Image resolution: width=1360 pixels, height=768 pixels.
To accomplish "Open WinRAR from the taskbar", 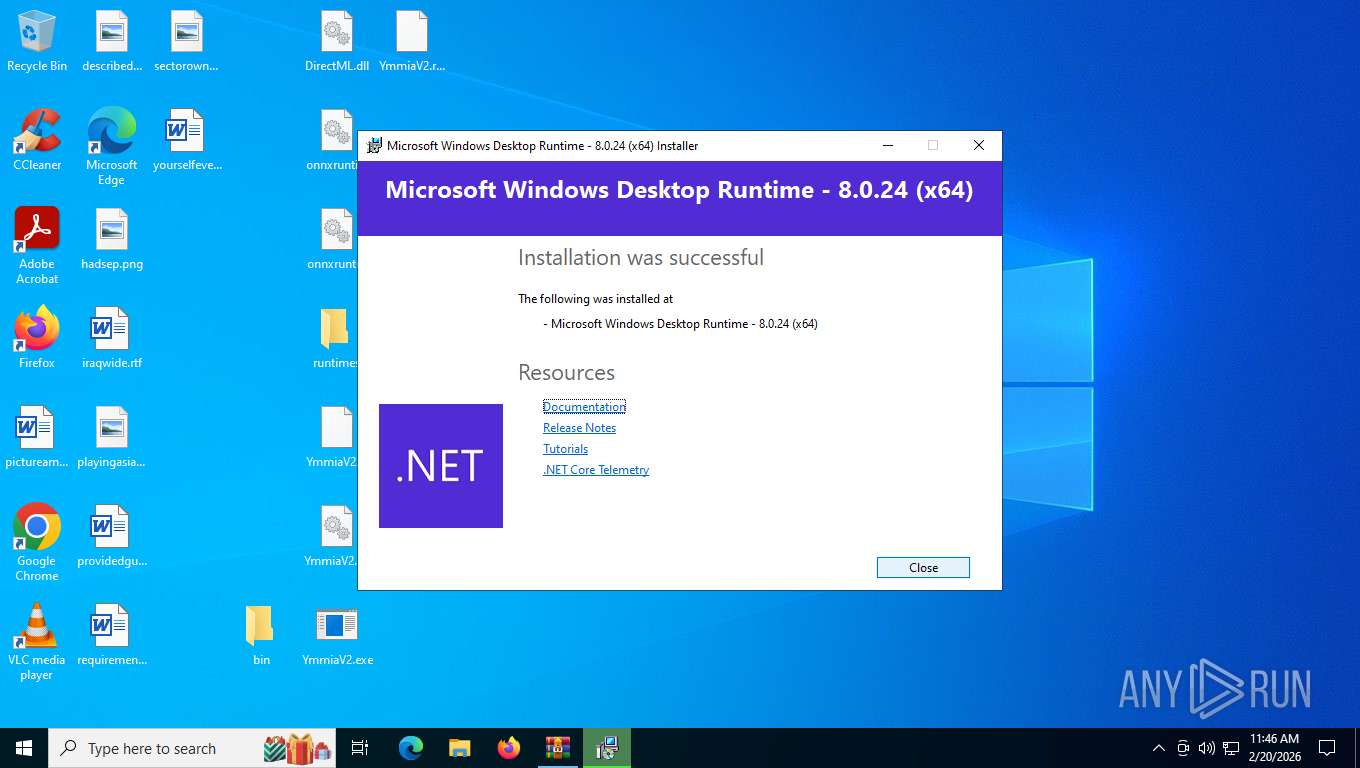I will click(558, 748).
